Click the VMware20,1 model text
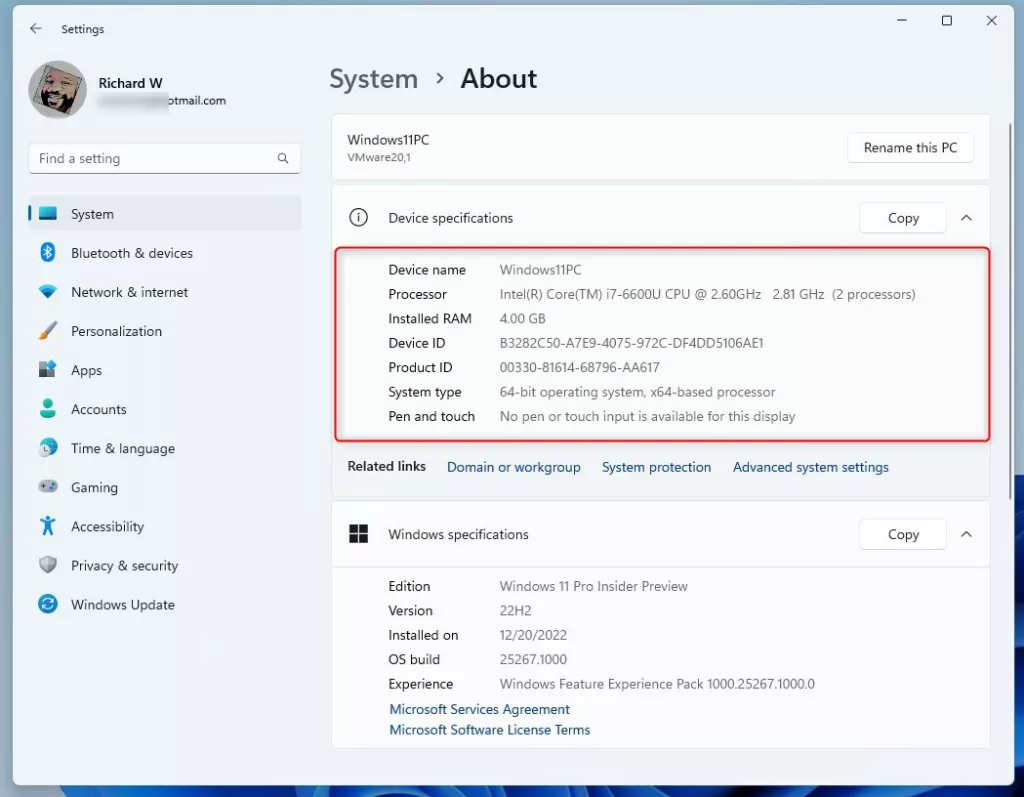This screenshot has width=1024, height=797. pyautogui.click(x=379, y=157)
